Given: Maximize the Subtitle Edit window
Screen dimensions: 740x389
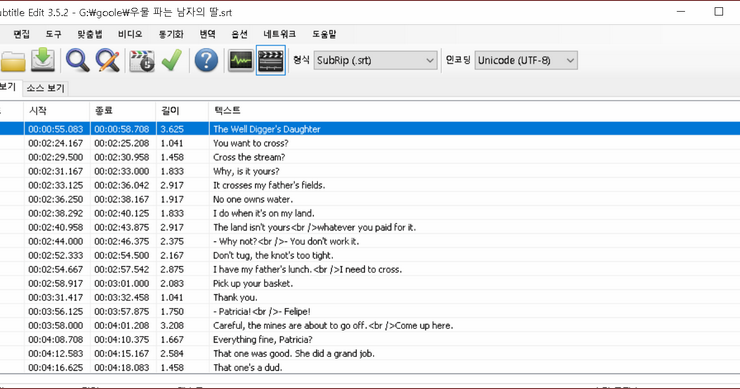Looking at the screenshot, I should pos(718,11).
